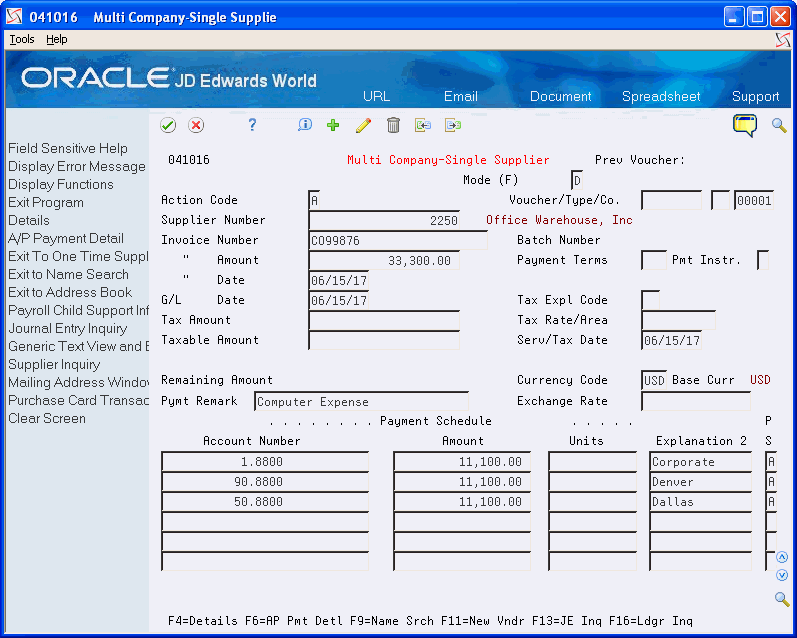
Task: Click the G/L Date field
Action: click(x=339, y=300)
